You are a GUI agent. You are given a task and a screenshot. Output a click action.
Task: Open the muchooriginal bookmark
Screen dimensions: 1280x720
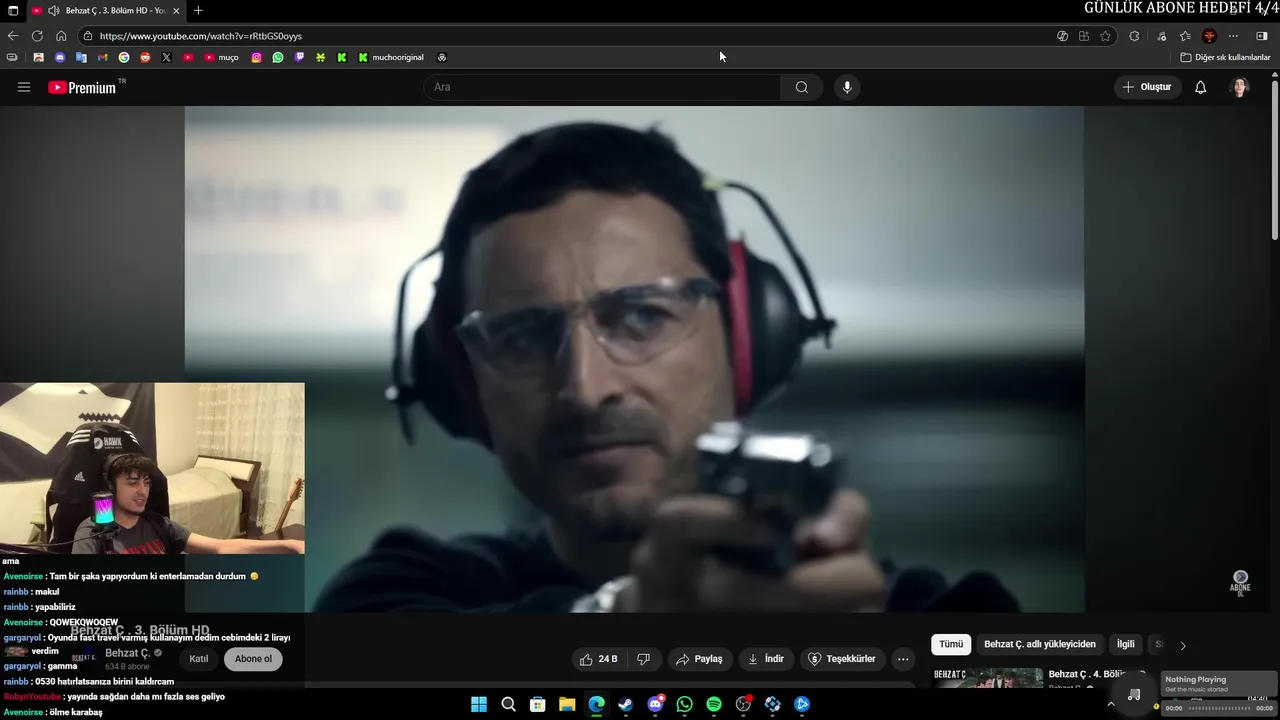[391, 57]
